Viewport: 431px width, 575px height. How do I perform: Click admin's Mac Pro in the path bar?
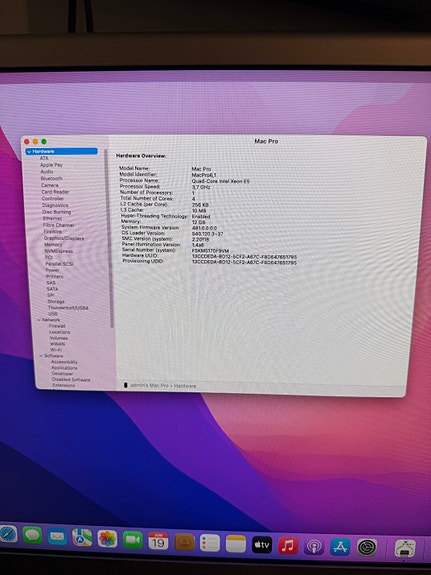[149, 386]
